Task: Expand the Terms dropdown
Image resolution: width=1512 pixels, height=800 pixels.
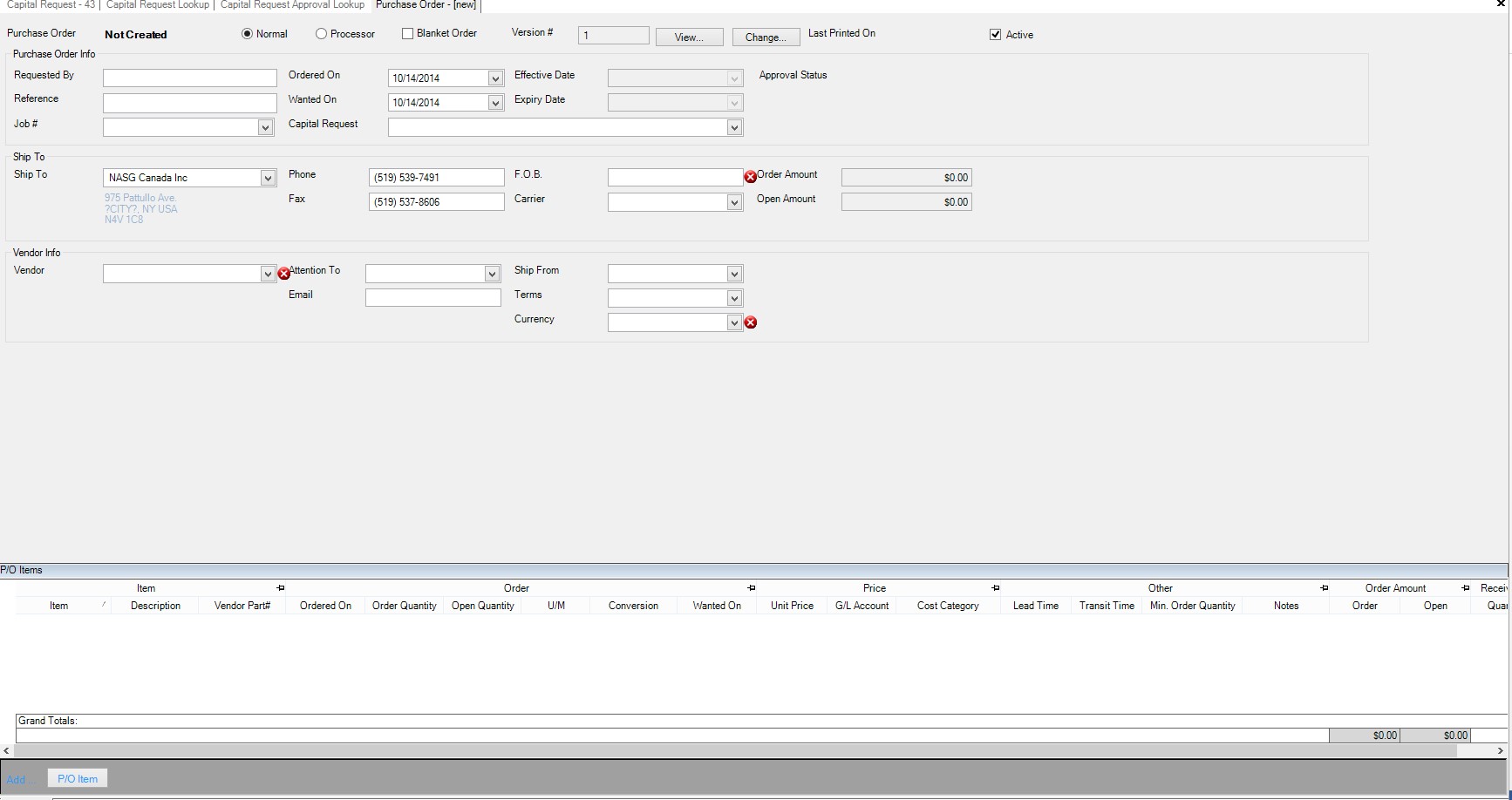Action: 735,298
